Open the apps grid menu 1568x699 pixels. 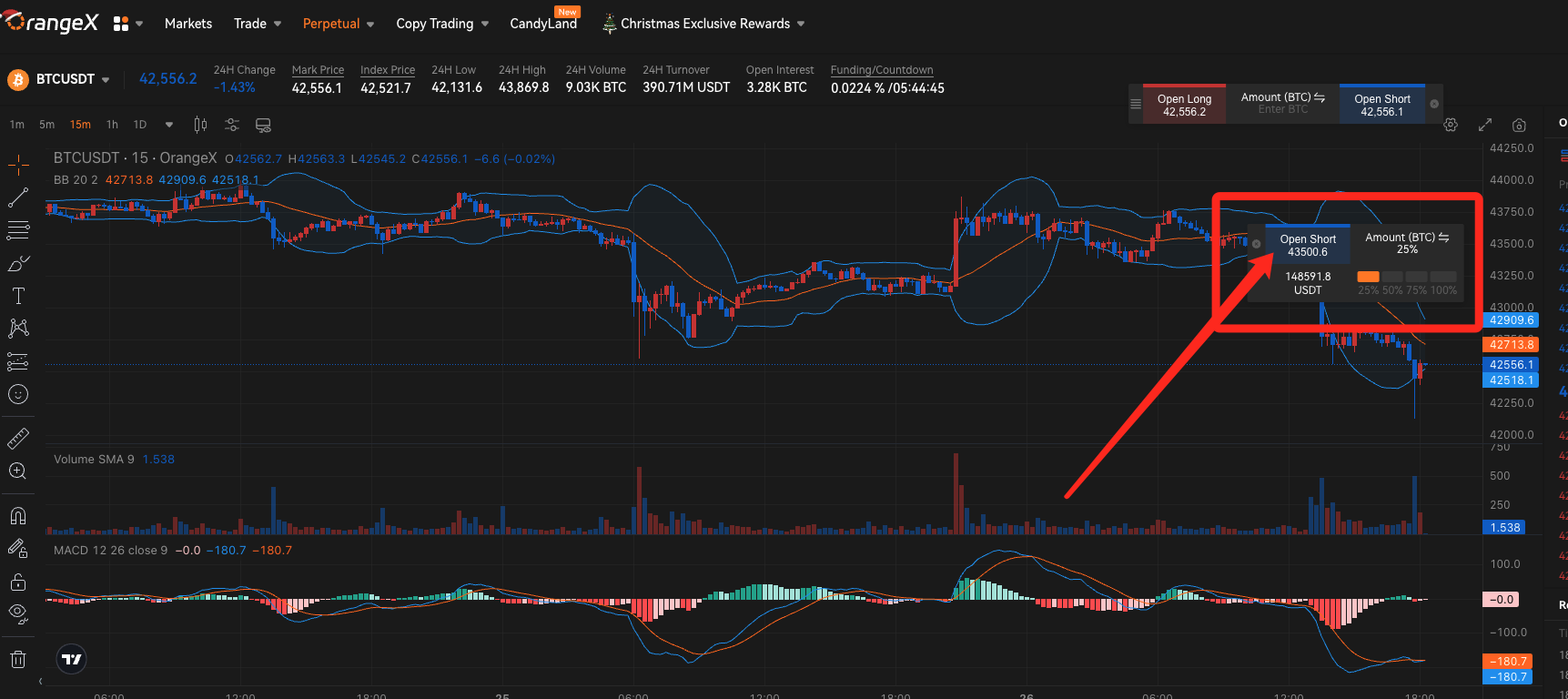(x=121, y=24)
